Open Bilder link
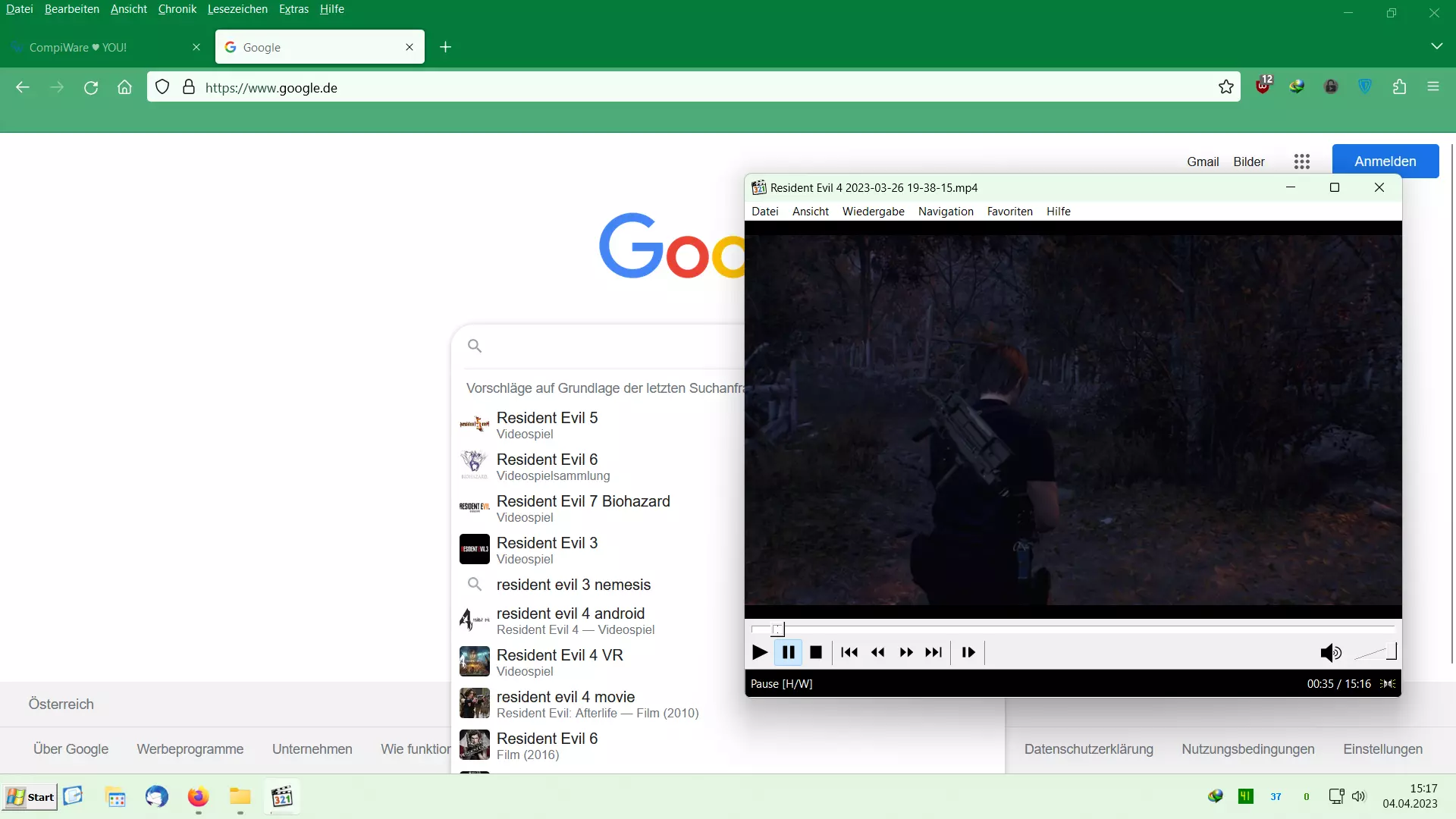 click(x=1248, y=162)
